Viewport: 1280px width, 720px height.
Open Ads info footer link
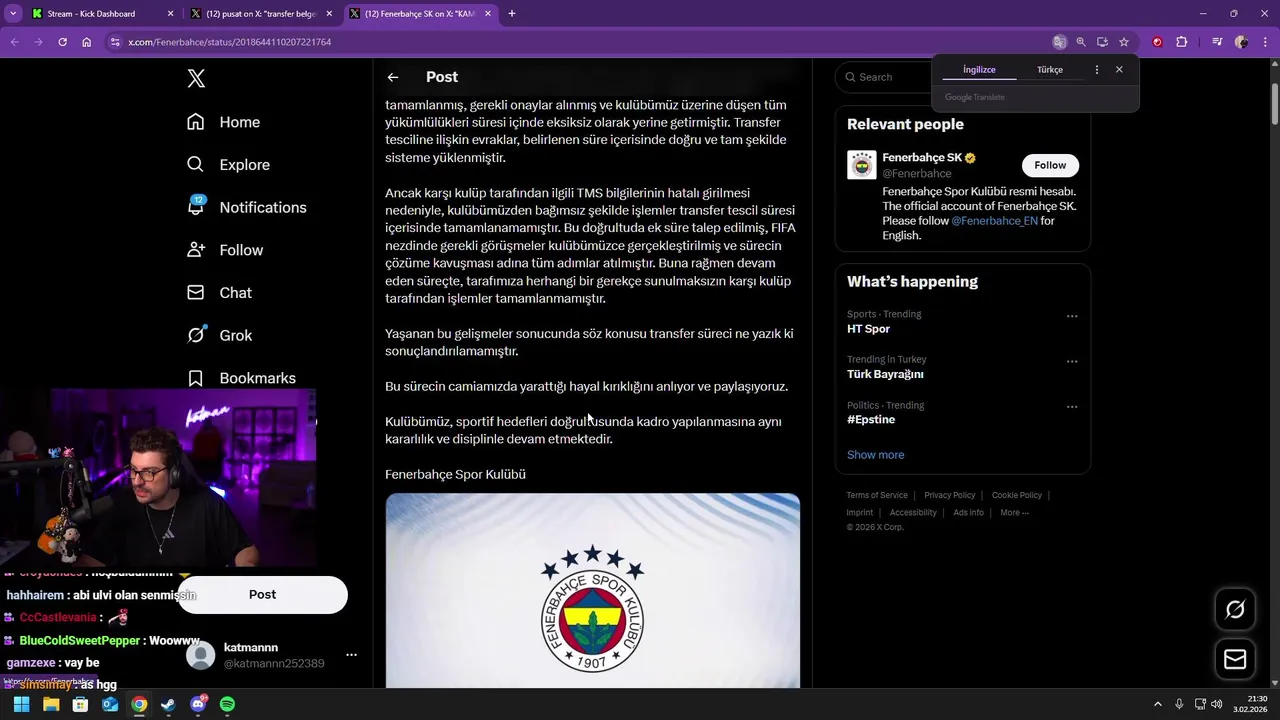click(x=968, y=513)
